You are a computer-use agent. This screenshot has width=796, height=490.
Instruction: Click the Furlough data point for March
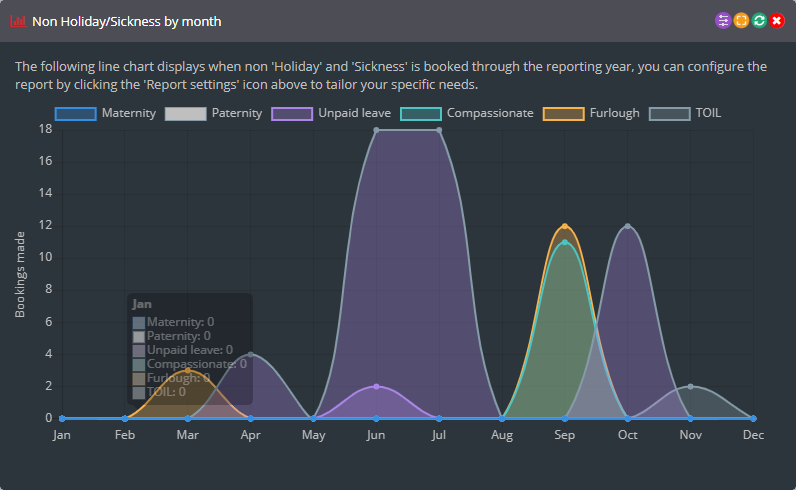click(188, 371)
